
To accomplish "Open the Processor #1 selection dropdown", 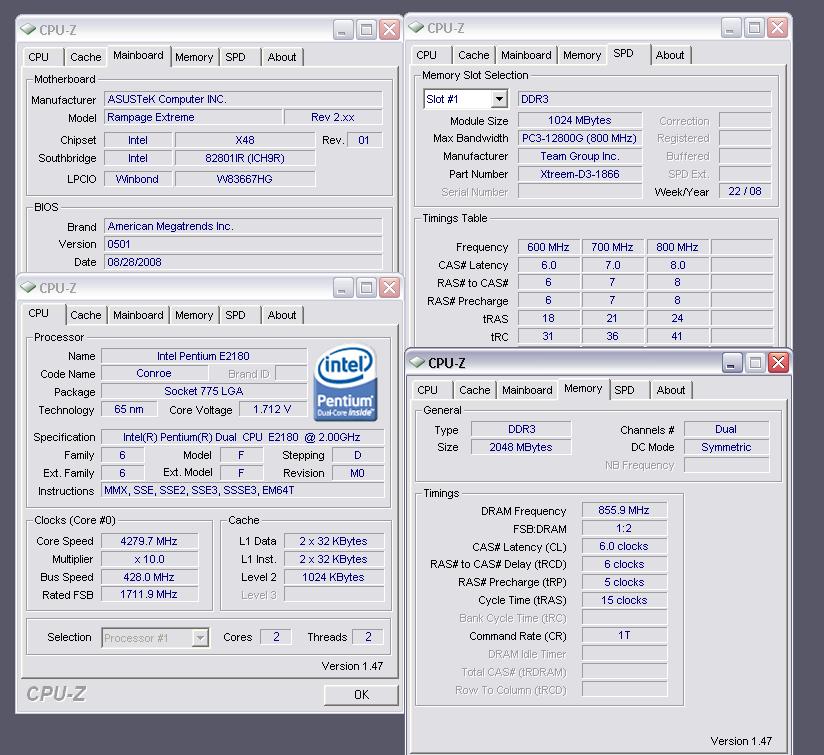I will 200,638.
